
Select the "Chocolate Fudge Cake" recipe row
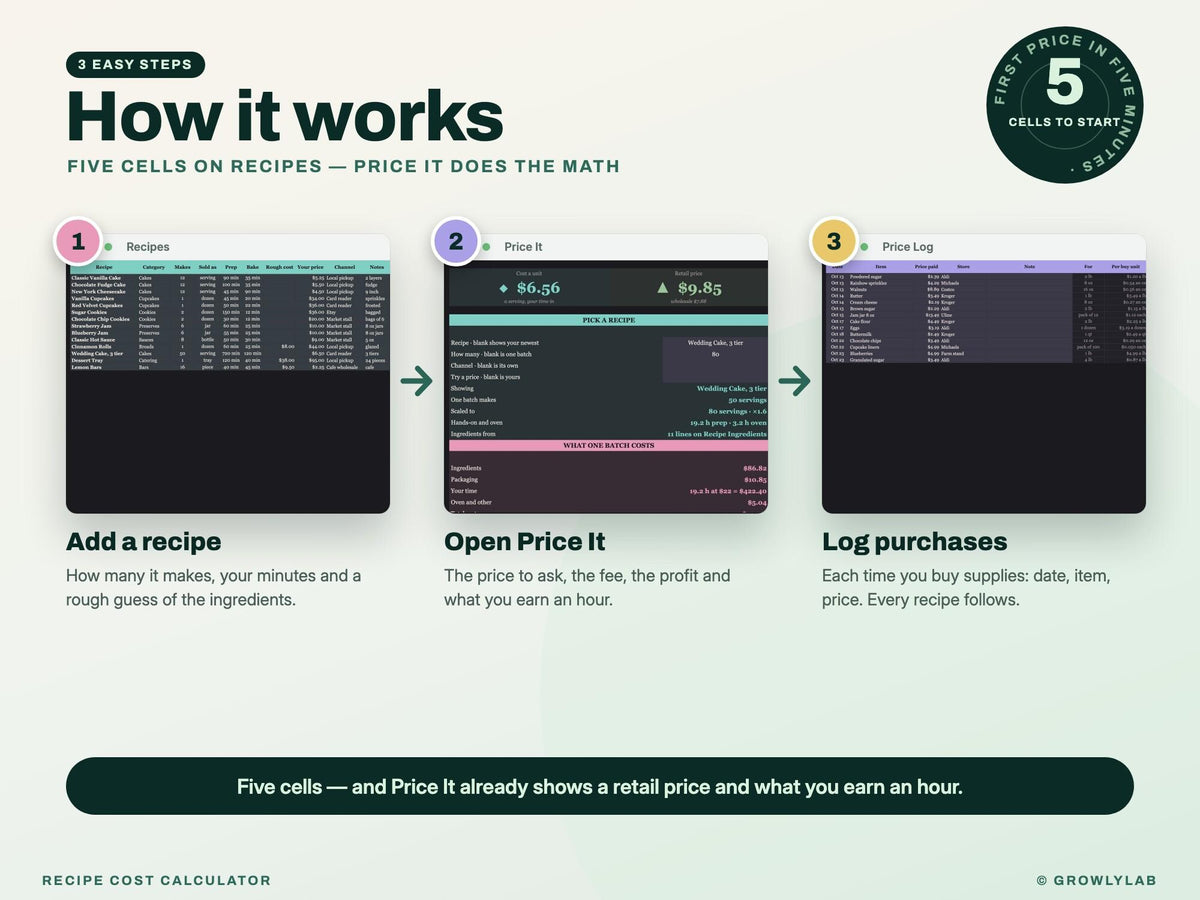click(228, 285)
